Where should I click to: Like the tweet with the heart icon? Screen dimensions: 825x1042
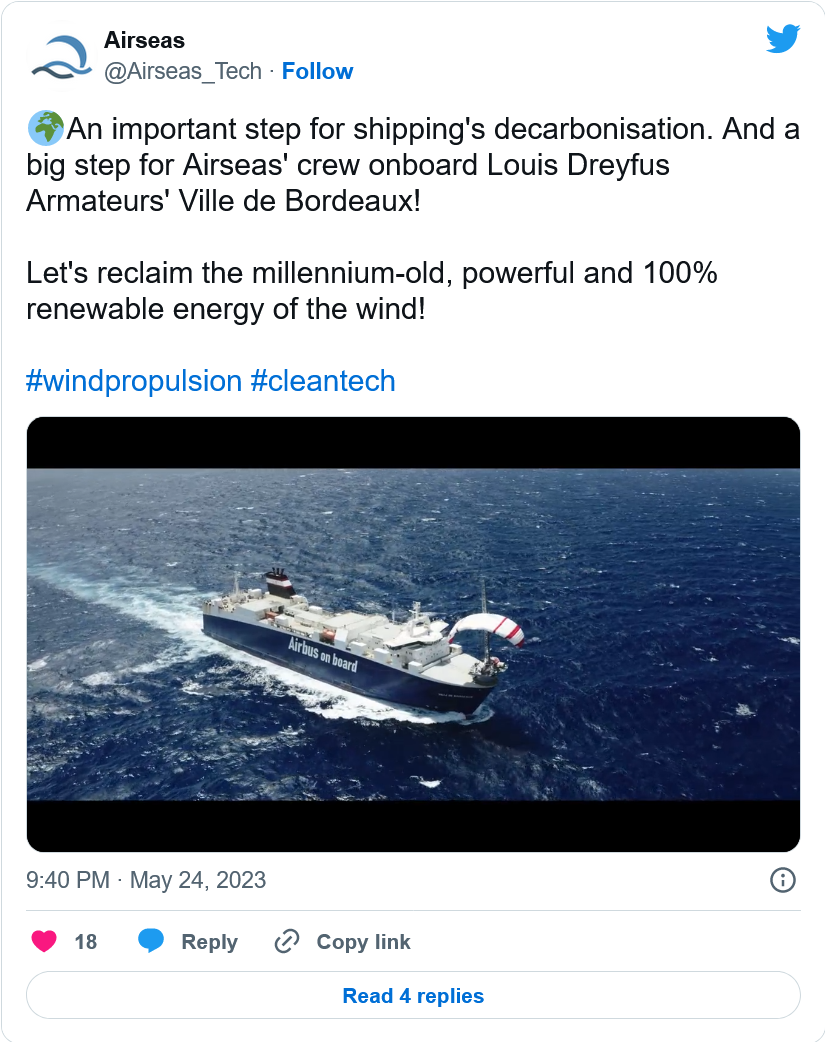click(x=44, y=941)
